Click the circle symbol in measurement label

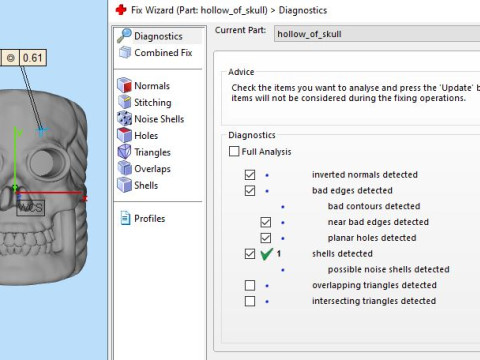(x=10, y=58)
